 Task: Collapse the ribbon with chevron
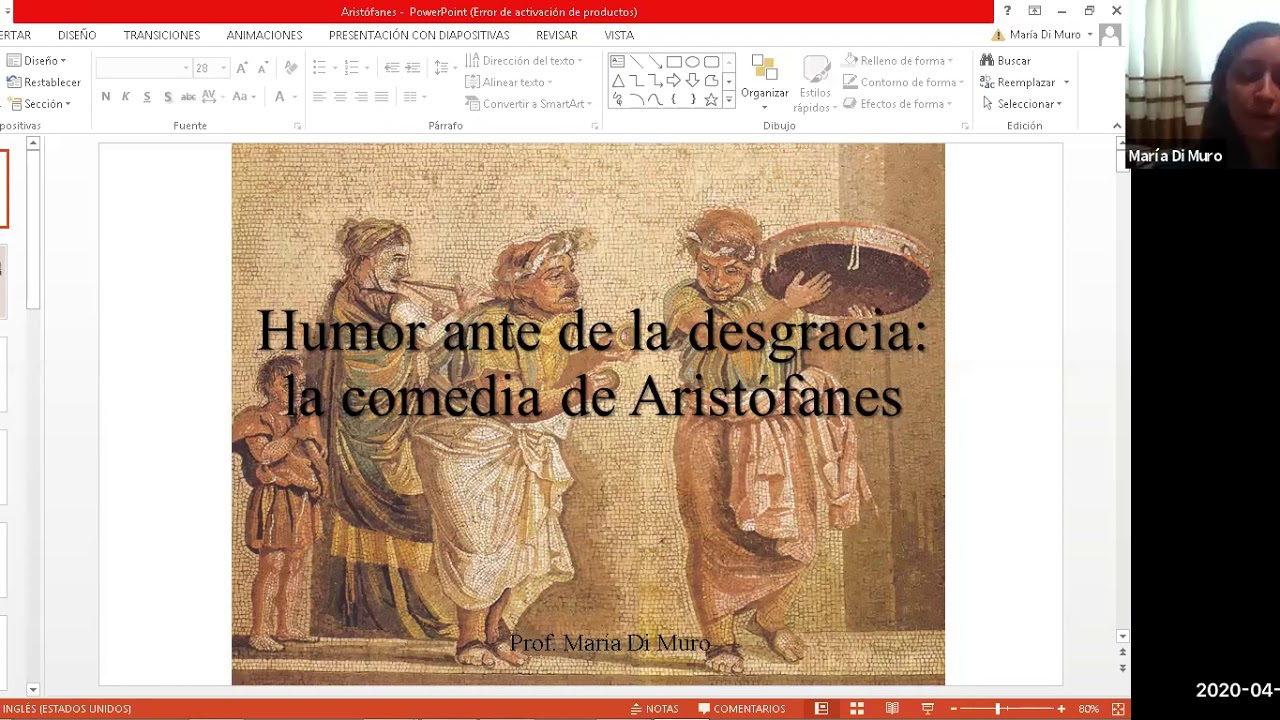tap(1117, 125)
